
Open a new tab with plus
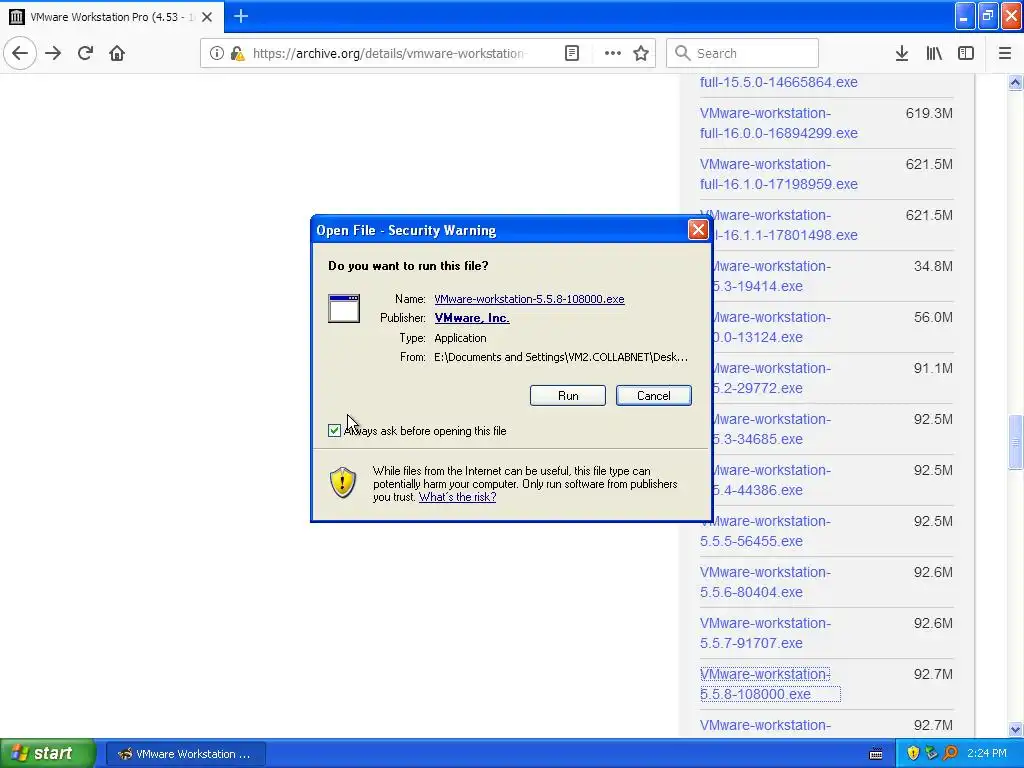tap(241, 16)
